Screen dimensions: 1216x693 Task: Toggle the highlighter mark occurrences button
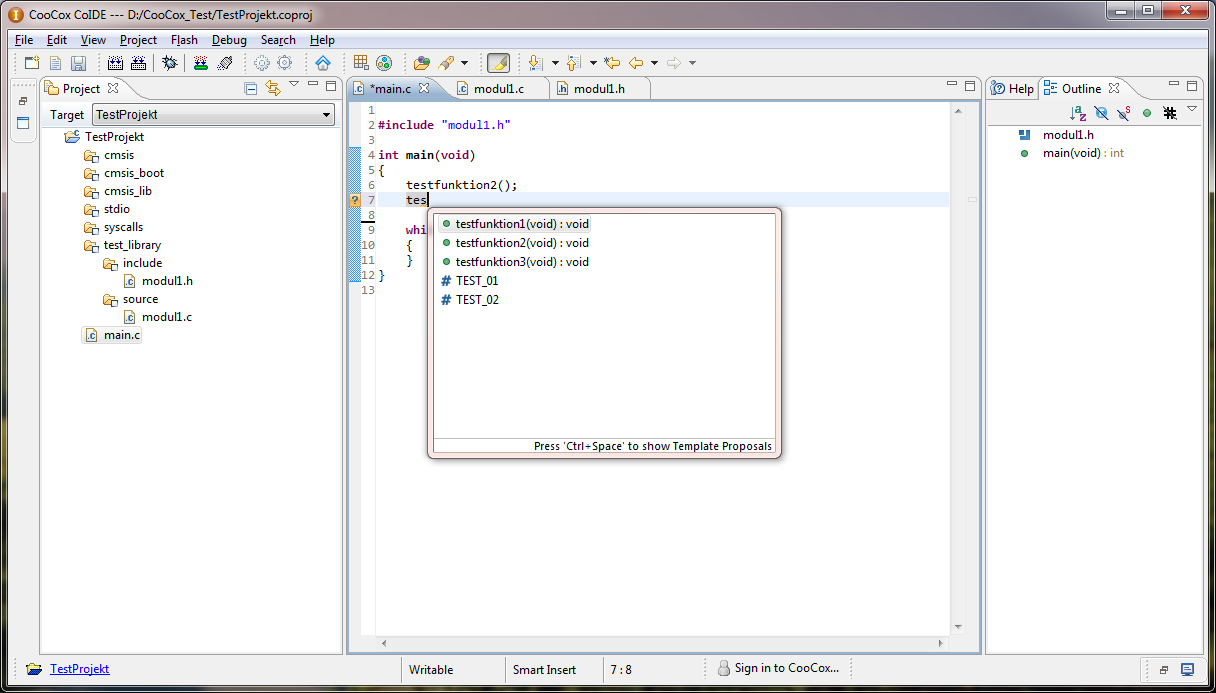pyautogui.click(x=498, y=63)
